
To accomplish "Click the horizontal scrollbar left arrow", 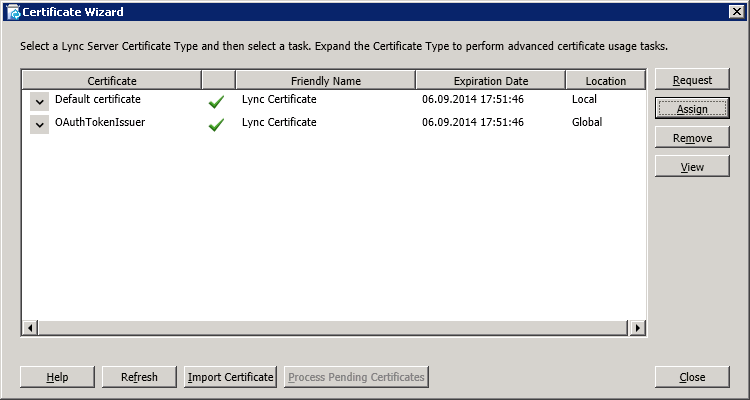I will (x=30, y=328).
